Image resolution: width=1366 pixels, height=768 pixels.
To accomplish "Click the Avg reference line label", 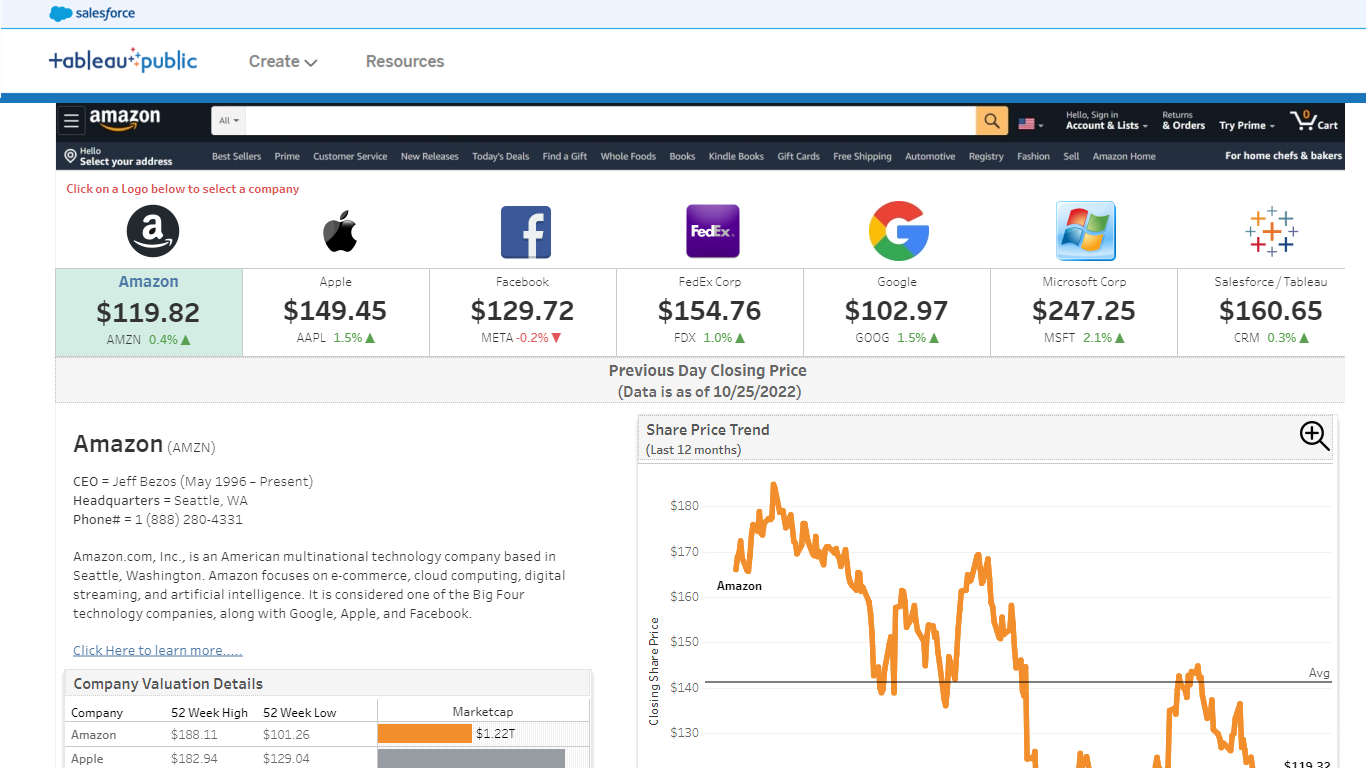I will click(1320, 673).
